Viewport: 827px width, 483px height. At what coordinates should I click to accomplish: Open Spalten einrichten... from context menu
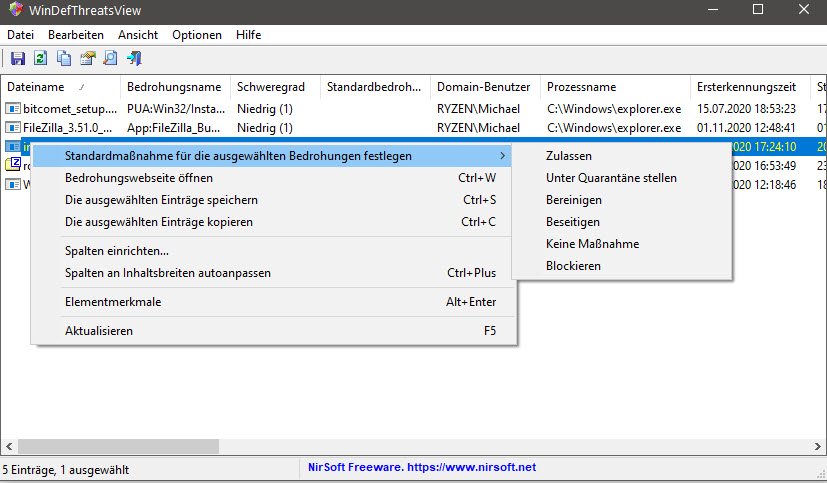274,251
